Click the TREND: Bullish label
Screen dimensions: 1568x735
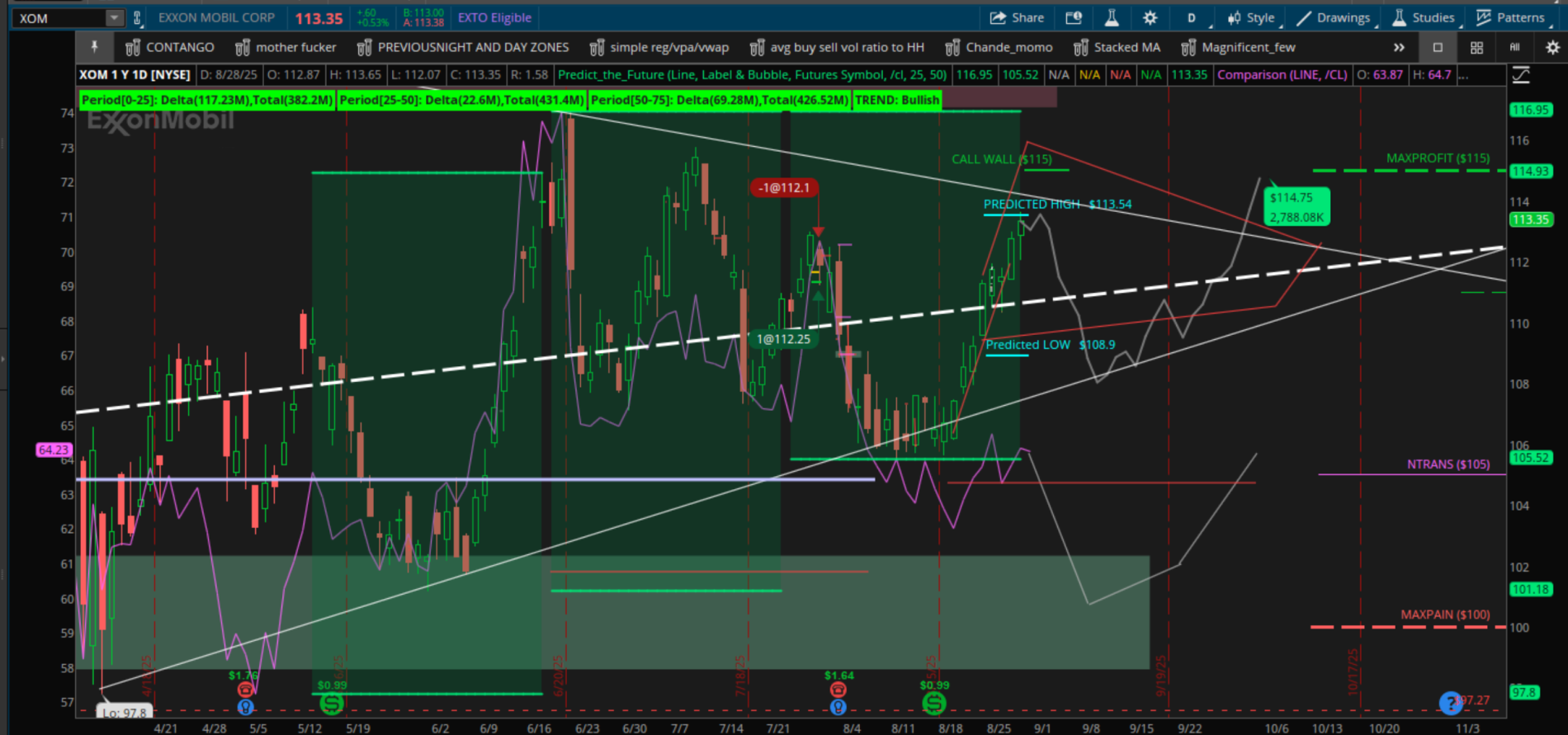click(x=897, y=100)
